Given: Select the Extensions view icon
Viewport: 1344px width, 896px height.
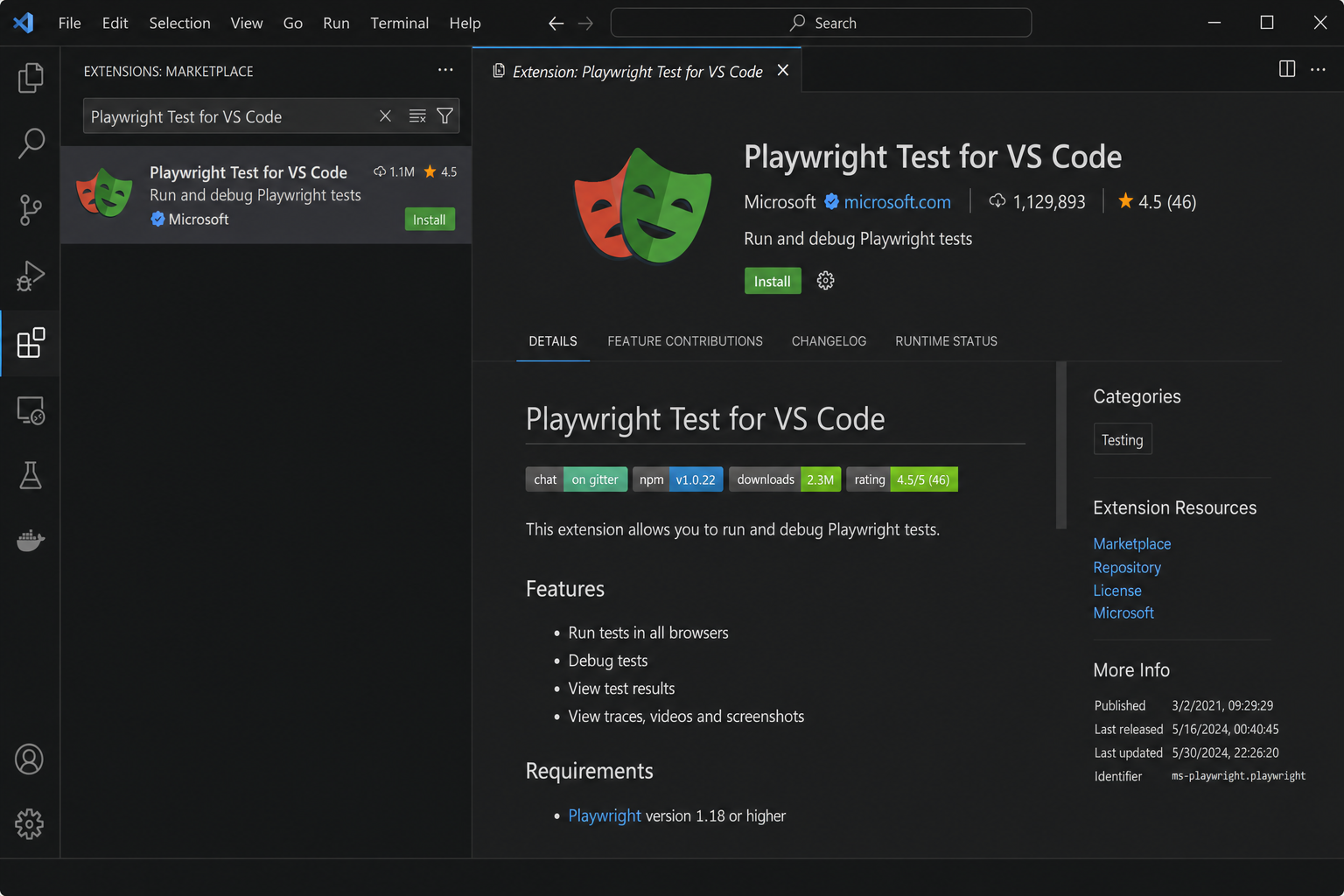Looking at the screenshot, I should 31,343.
